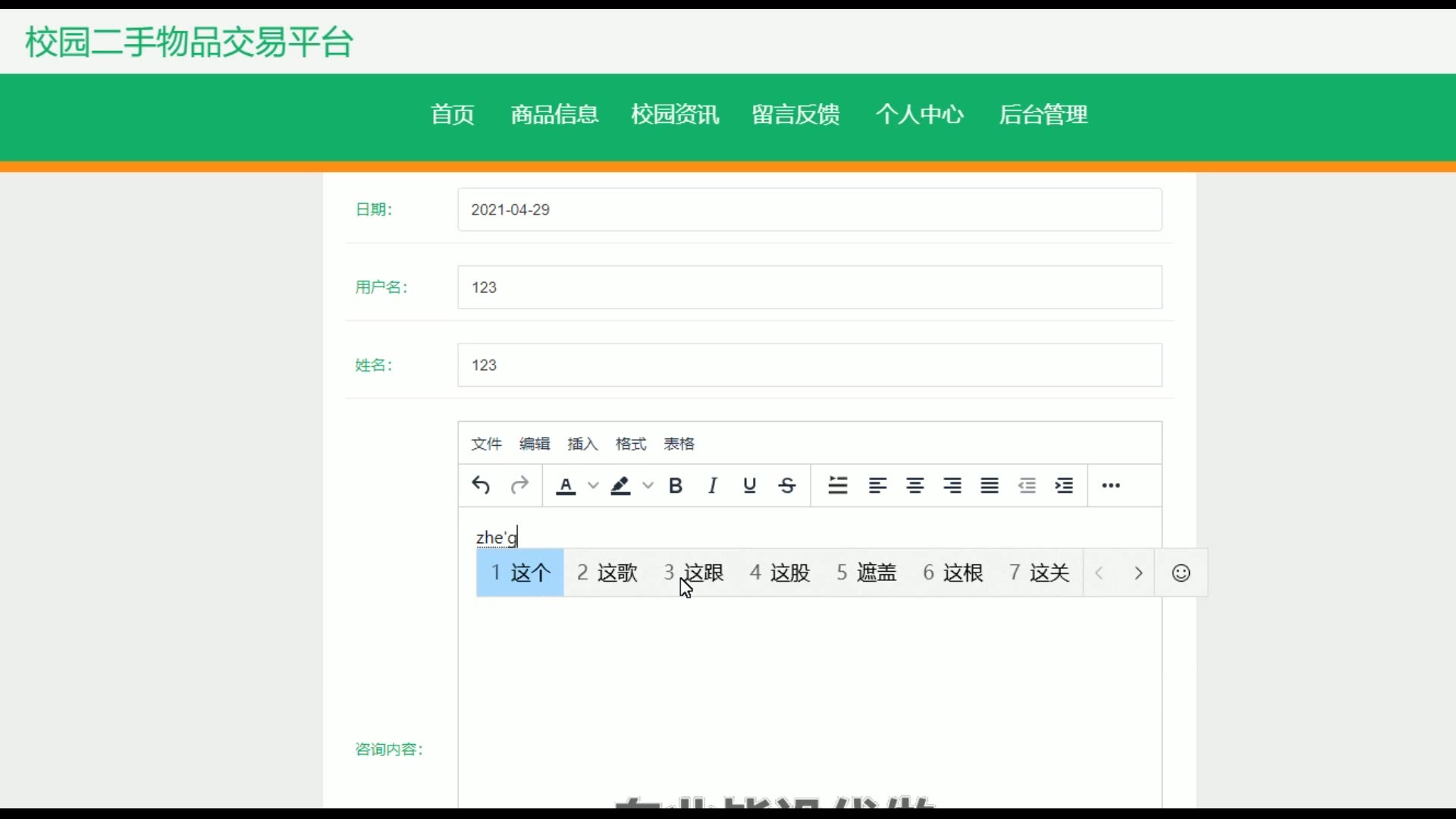The width and height of the screenshot is (1456, 819).
Task: Open the IME emoji panel
Action: tap(1181, 573)
